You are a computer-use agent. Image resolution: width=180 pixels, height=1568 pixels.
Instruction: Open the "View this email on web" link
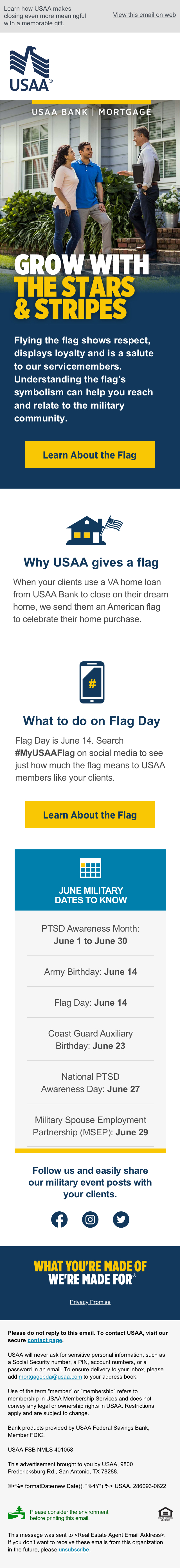tap(144, 15)
